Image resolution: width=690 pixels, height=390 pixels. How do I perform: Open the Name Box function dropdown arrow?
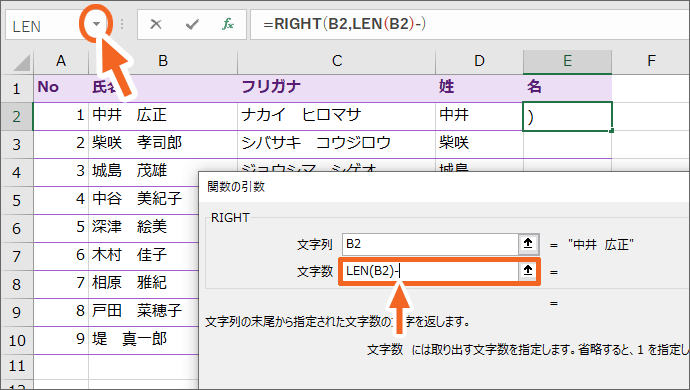click(x=96, y=24)
